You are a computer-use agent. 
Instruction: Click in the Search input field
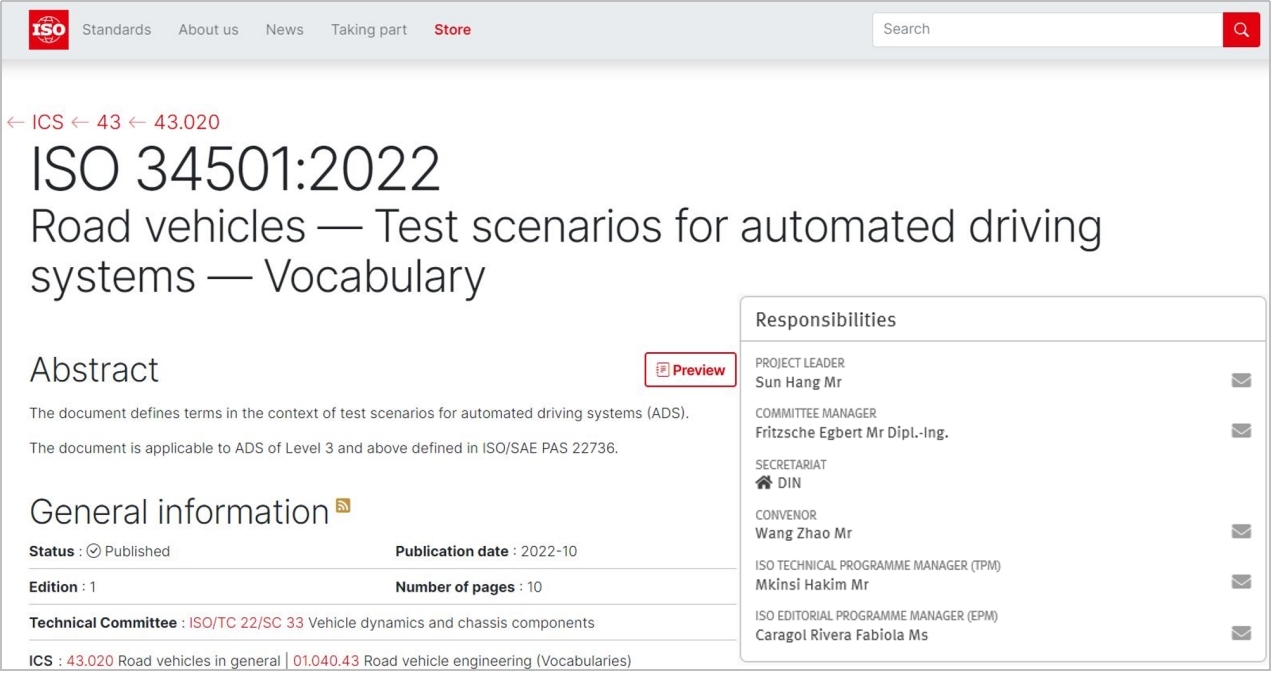click(x=1046, y=30)
